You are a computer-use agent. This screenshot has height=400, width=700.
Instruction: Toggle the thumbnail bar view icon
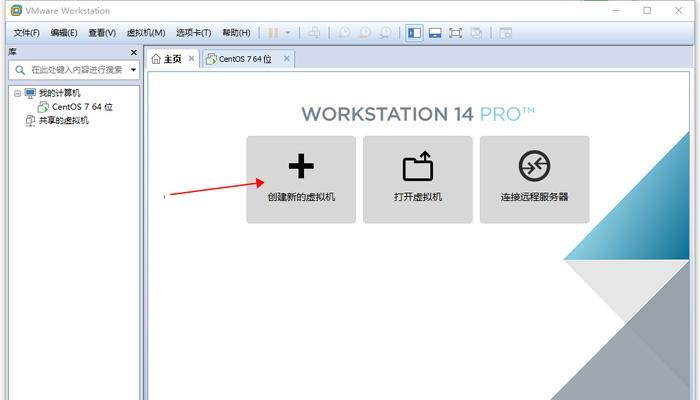[435, 33]
